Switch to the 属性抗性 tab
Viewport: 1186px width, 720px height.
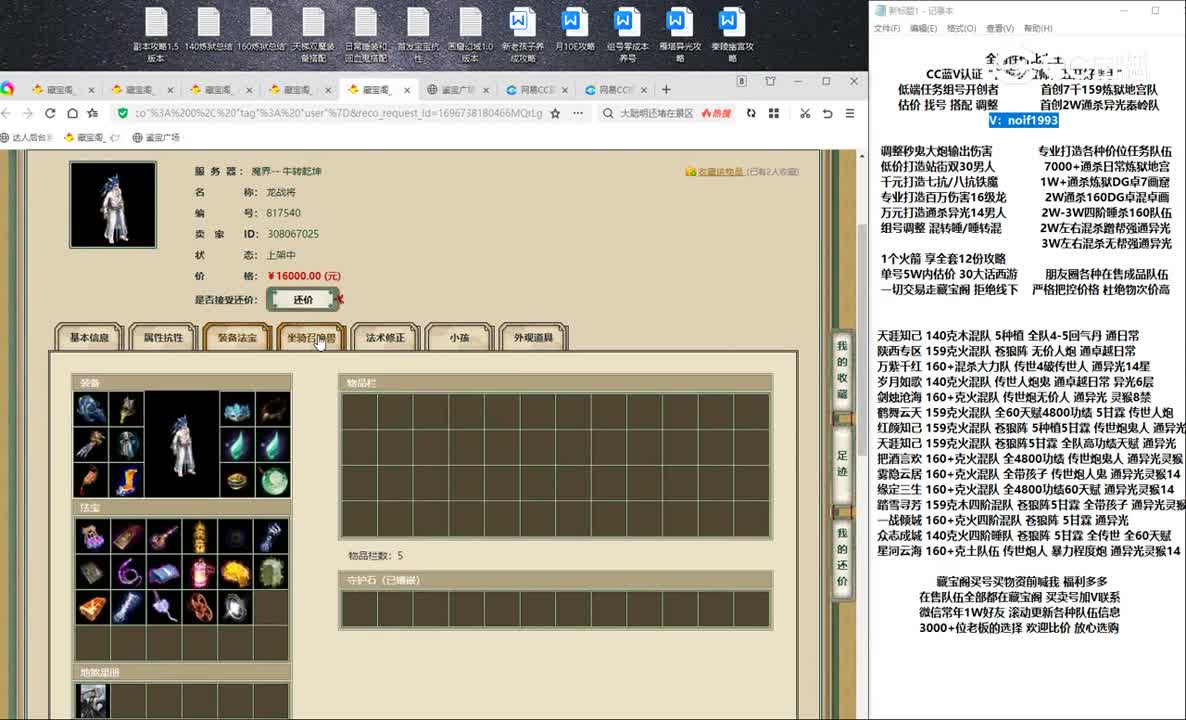163,337
